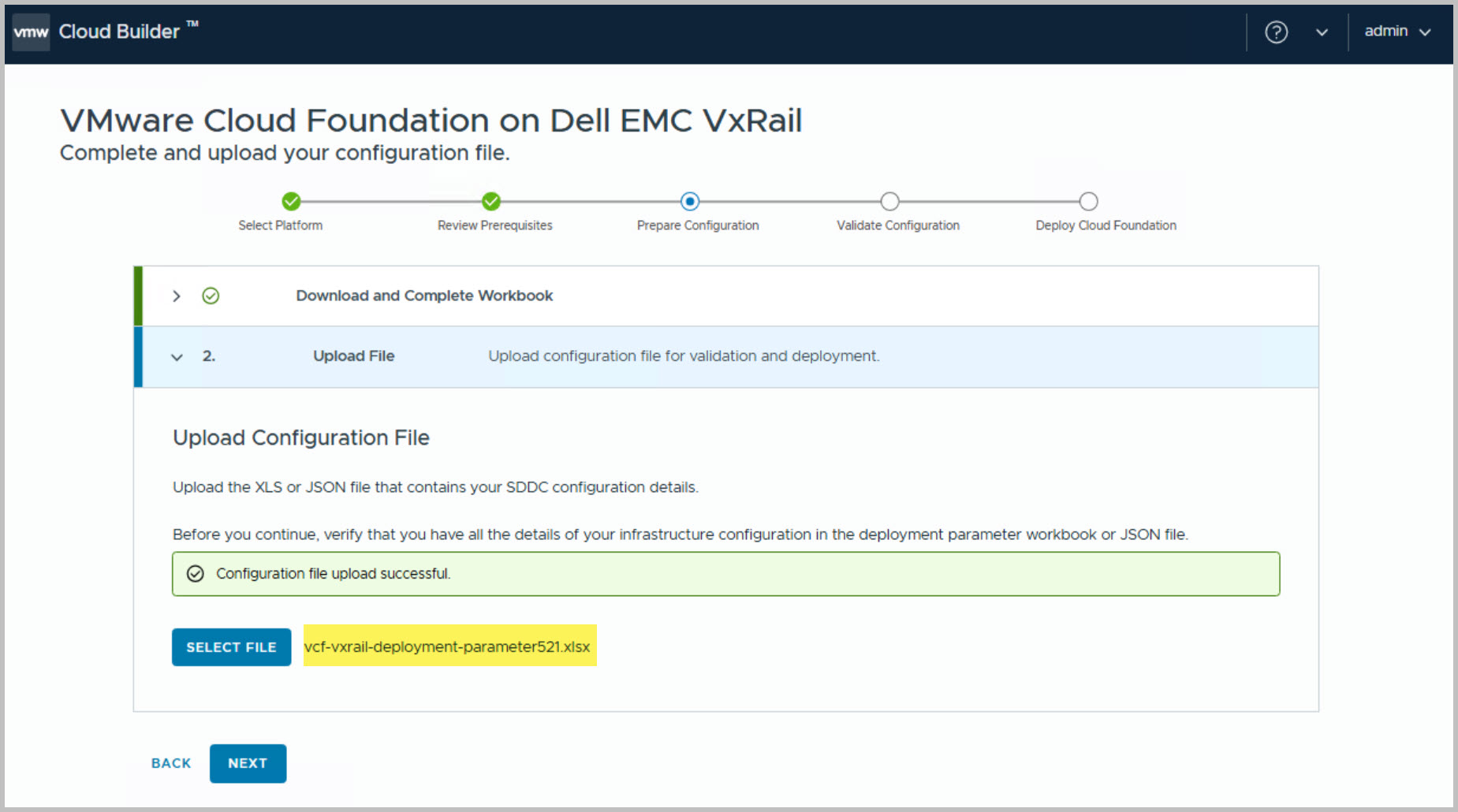Image resolution: width=1458 pixels, height=812 pixels.
Task: Go BACK to previous step
Action: 171,763
